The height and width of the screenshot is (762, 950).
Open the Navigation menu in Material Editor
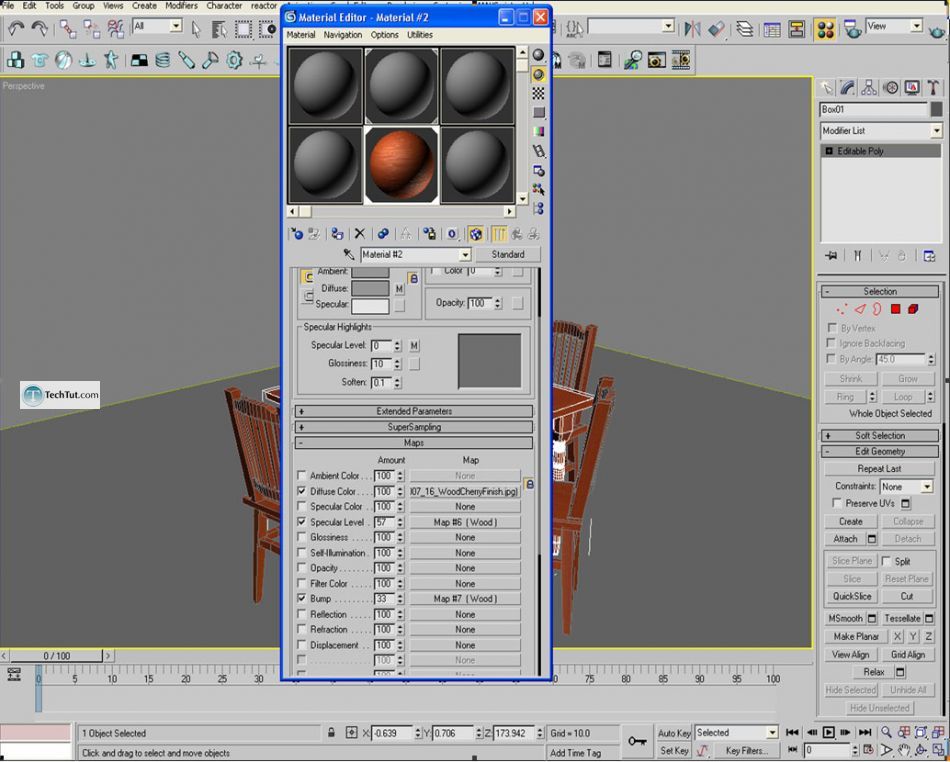(342, 35)
